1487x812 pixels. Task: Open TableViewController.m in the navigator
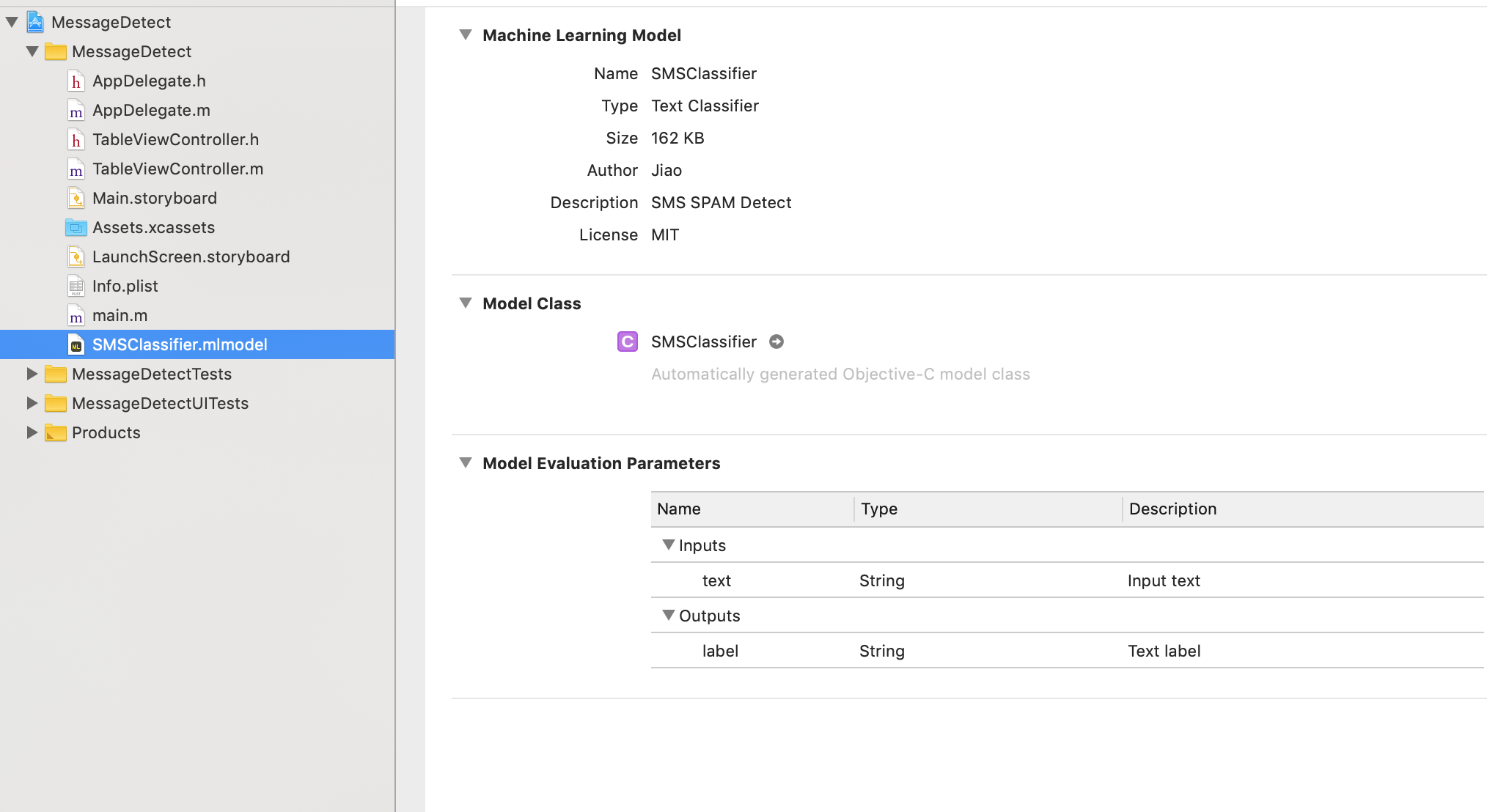[x=177, y=169]
